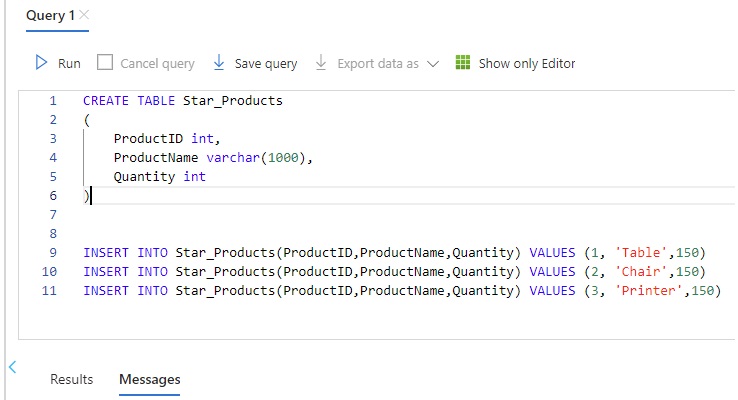Viewport: 738px width, 400px height.
Task: Click the Save query text button
Action: point(266,64)
